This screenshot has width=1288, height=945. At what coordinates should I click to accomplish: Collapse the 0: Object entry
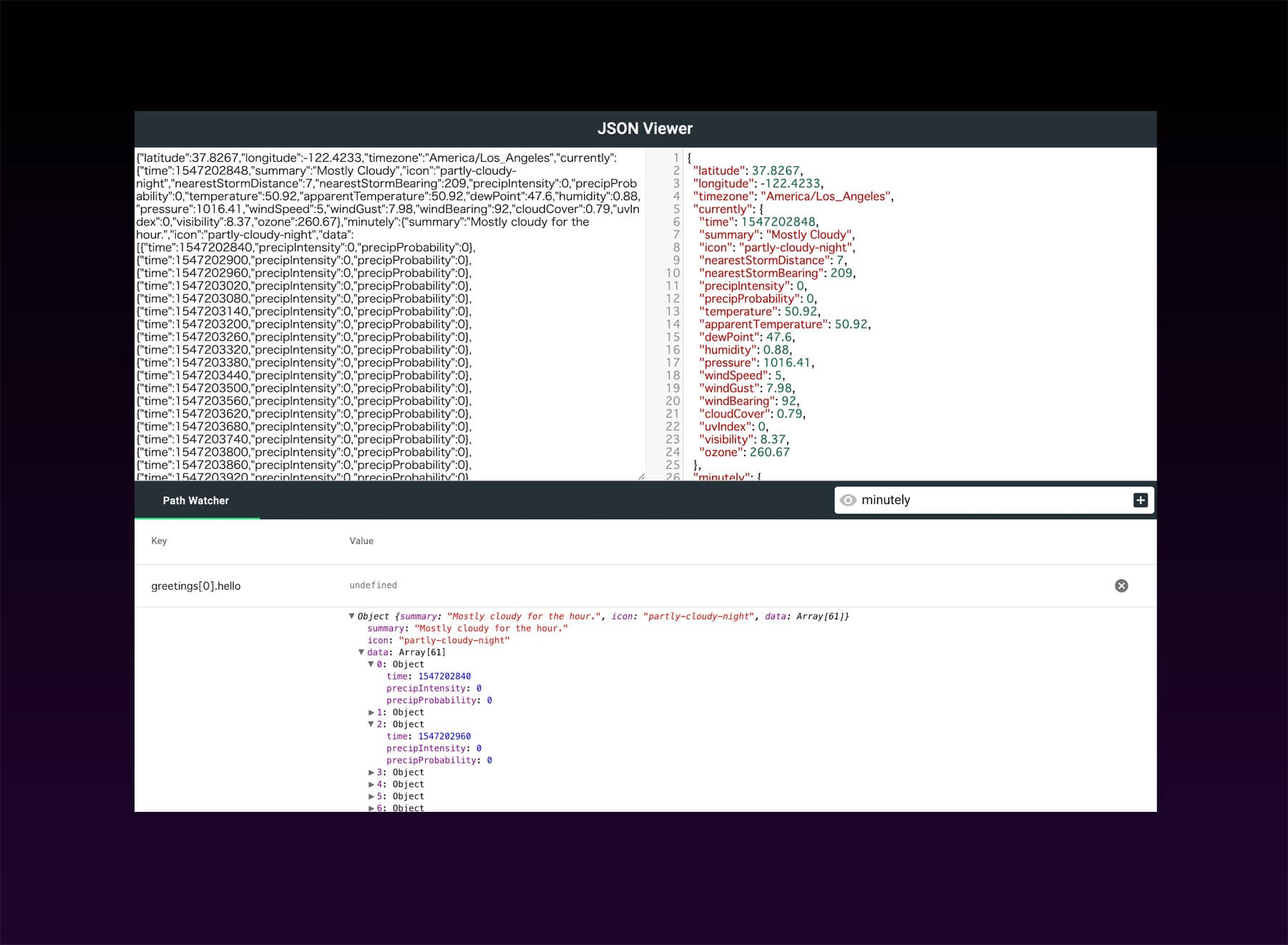coord(371,664)
